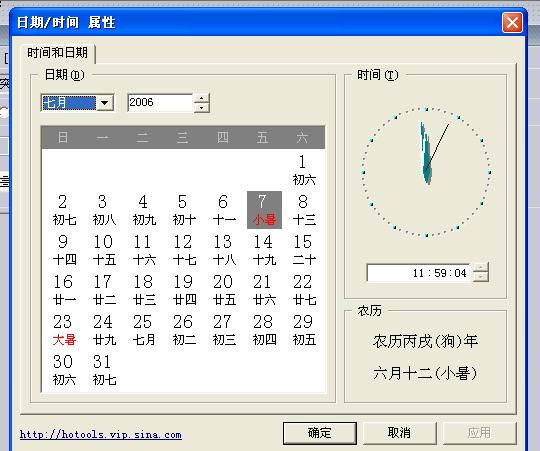Click the 确定 button
540x451 pixels.
click(x=320, y=433)
